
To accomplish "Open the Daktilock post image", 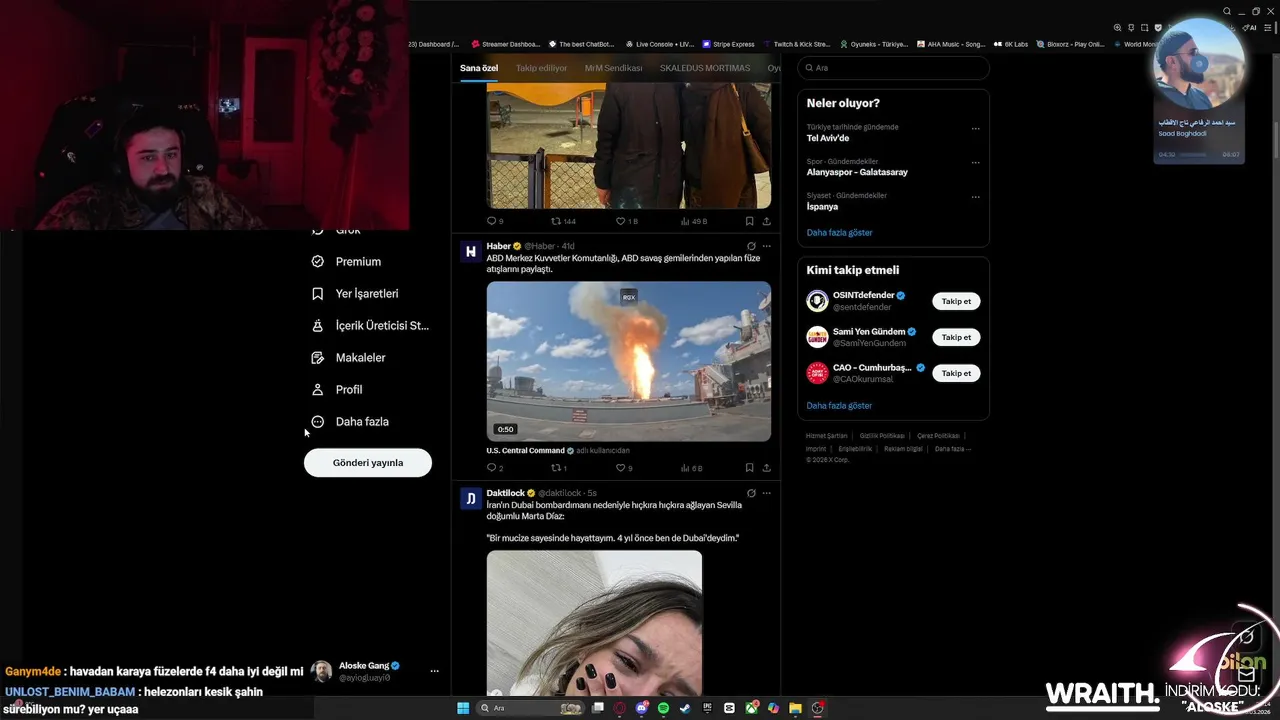I will pyautogui.click(x=594, y=622).
